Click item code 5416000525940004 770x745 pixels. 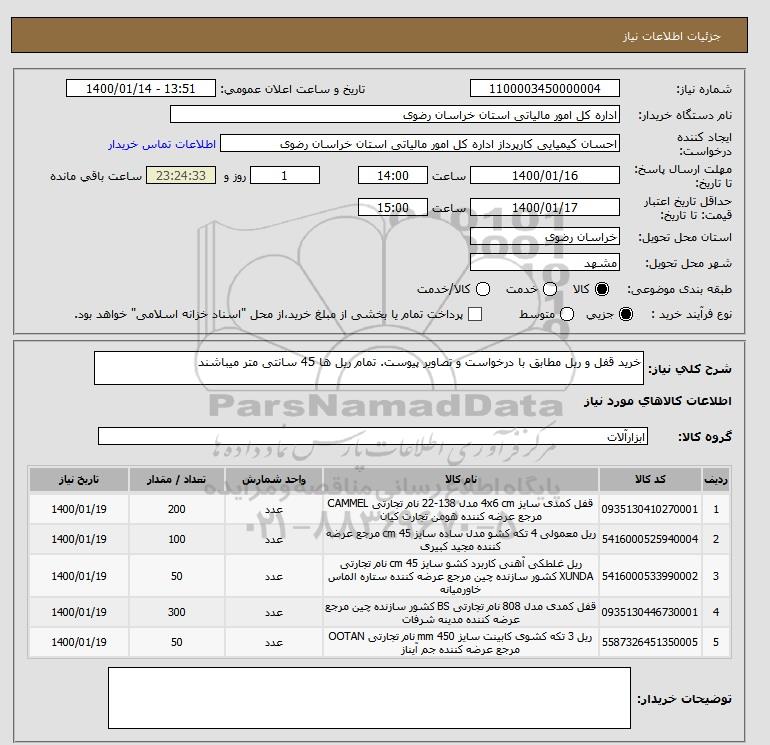click(650, 539)
